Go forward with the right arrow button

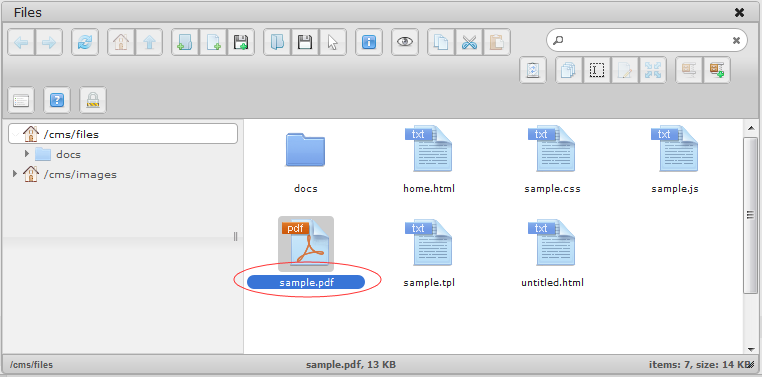(x=49, y=42)
